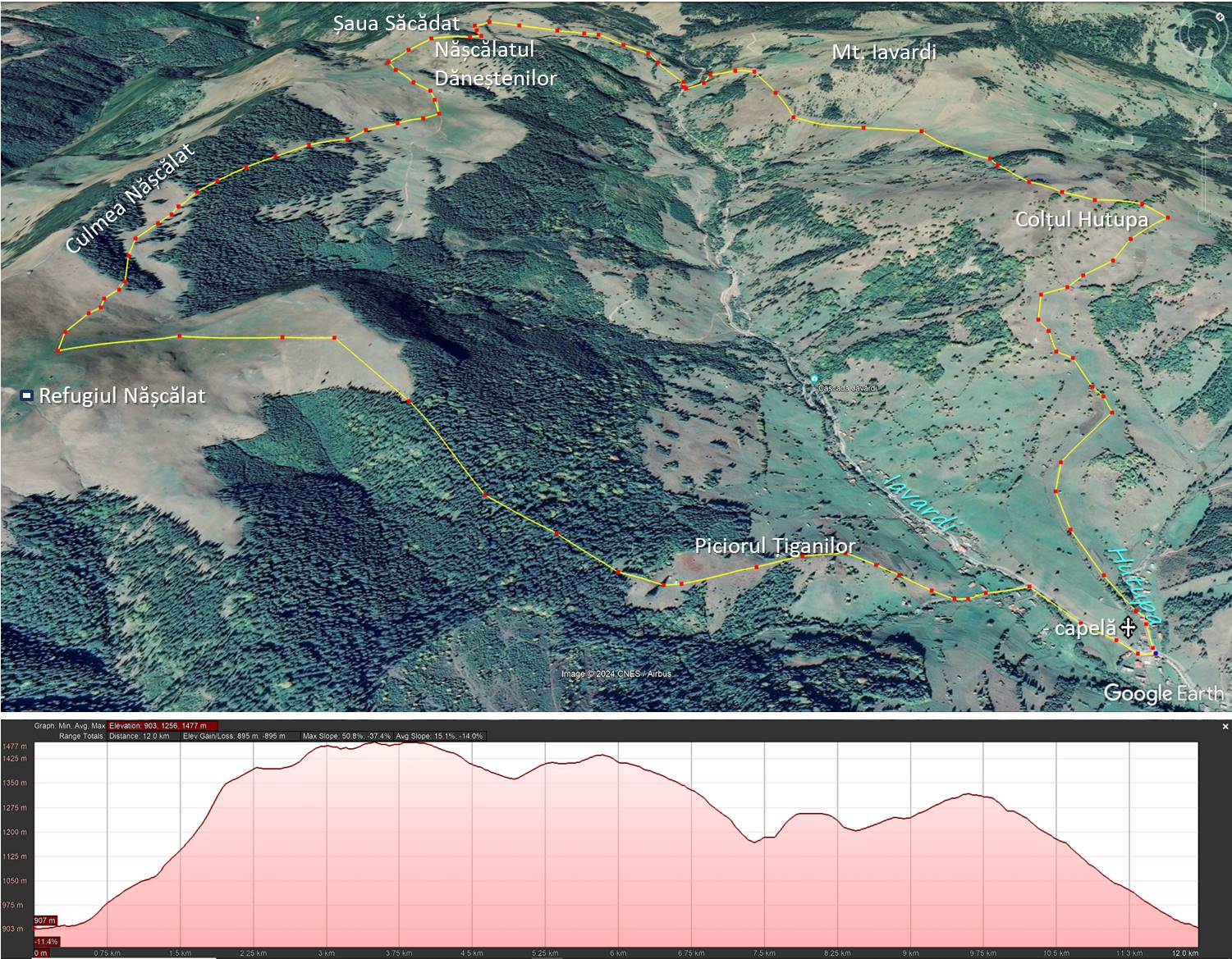Click the Google Earth logo
1232x959 pixels.
point(1162,692)
